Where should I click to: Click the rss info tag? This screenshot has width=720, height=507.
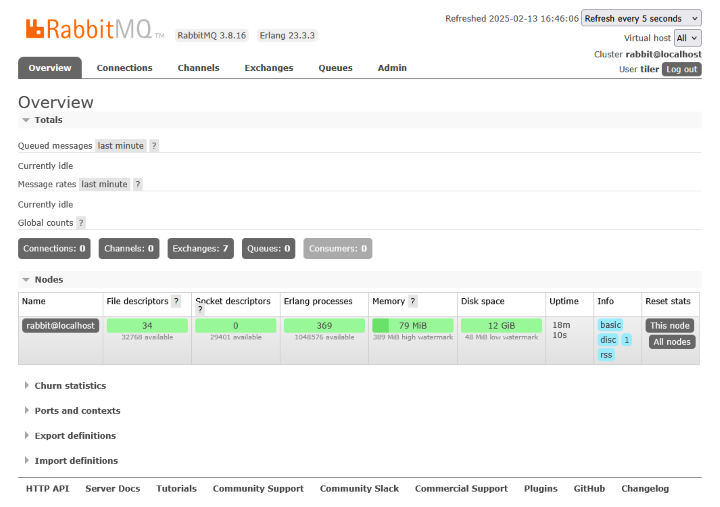point(606,355)
